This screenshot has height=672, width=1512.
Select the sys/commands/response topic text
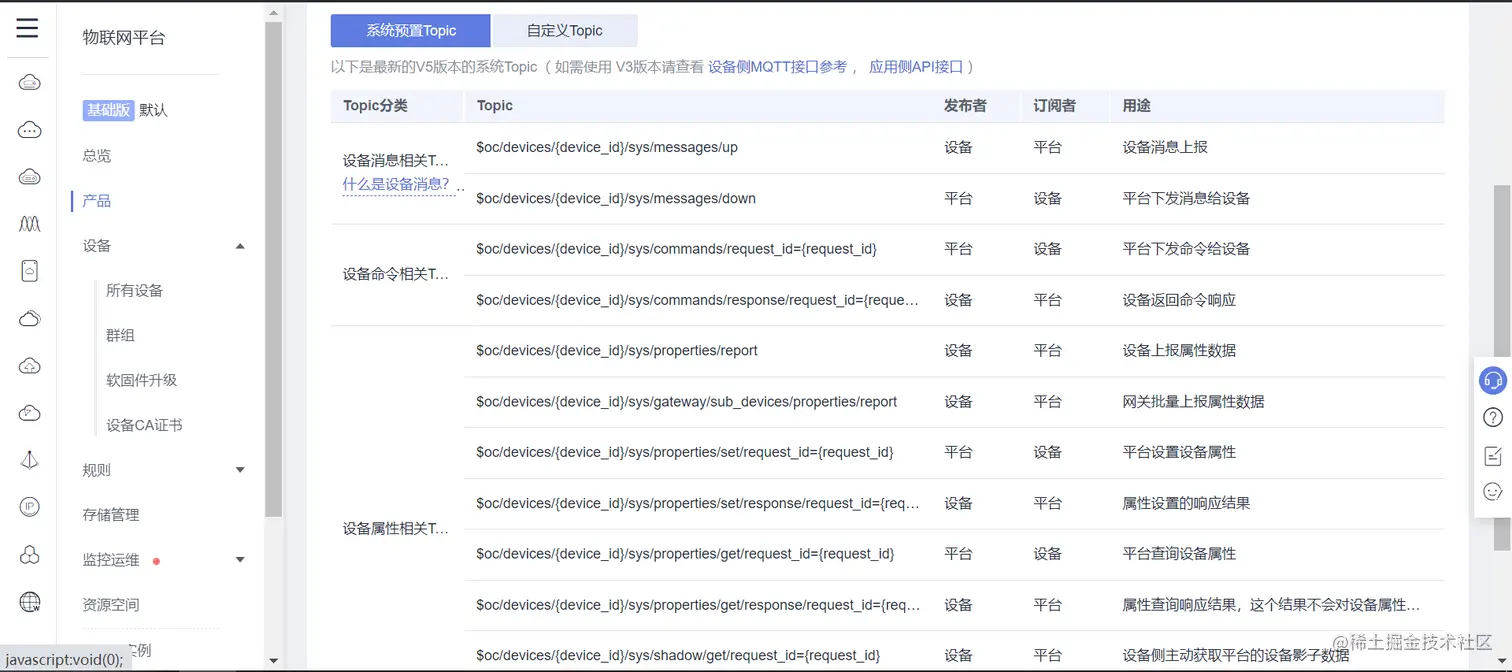click(x=698, y=300)
